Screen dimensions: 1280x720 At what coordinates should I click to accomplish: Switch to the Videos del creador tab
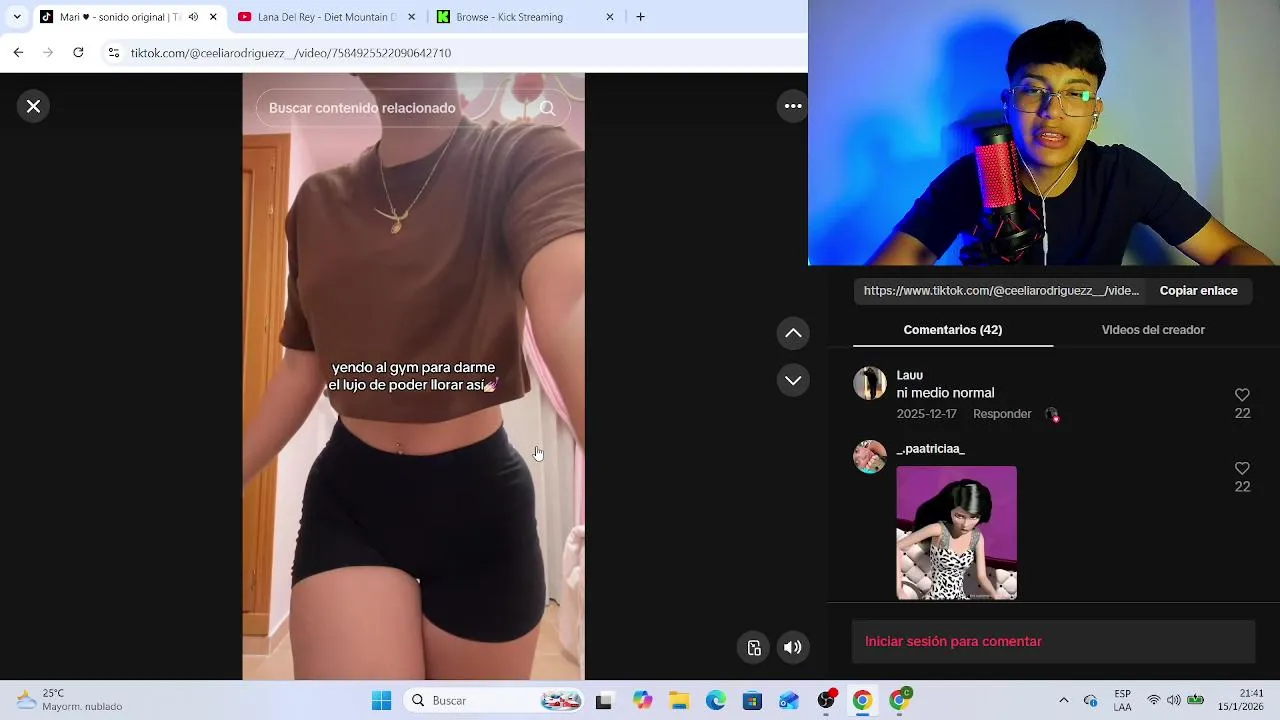click(1153, 330)
